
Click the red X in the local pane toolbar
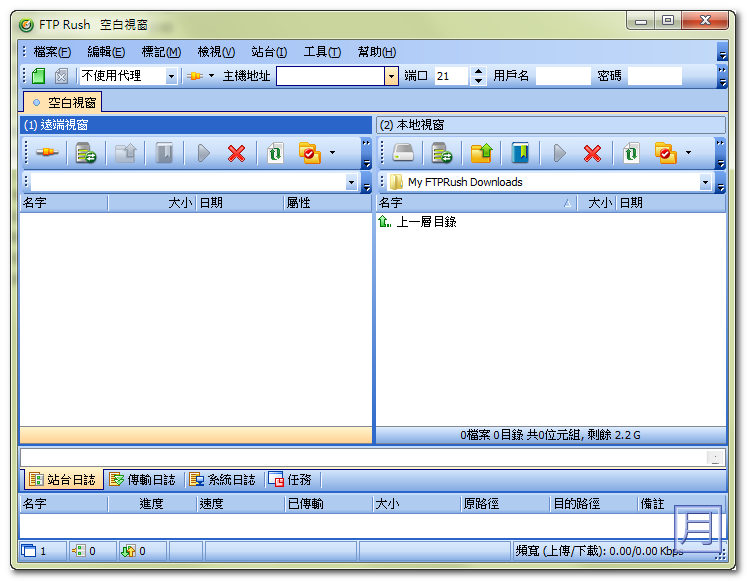(592, 153)
